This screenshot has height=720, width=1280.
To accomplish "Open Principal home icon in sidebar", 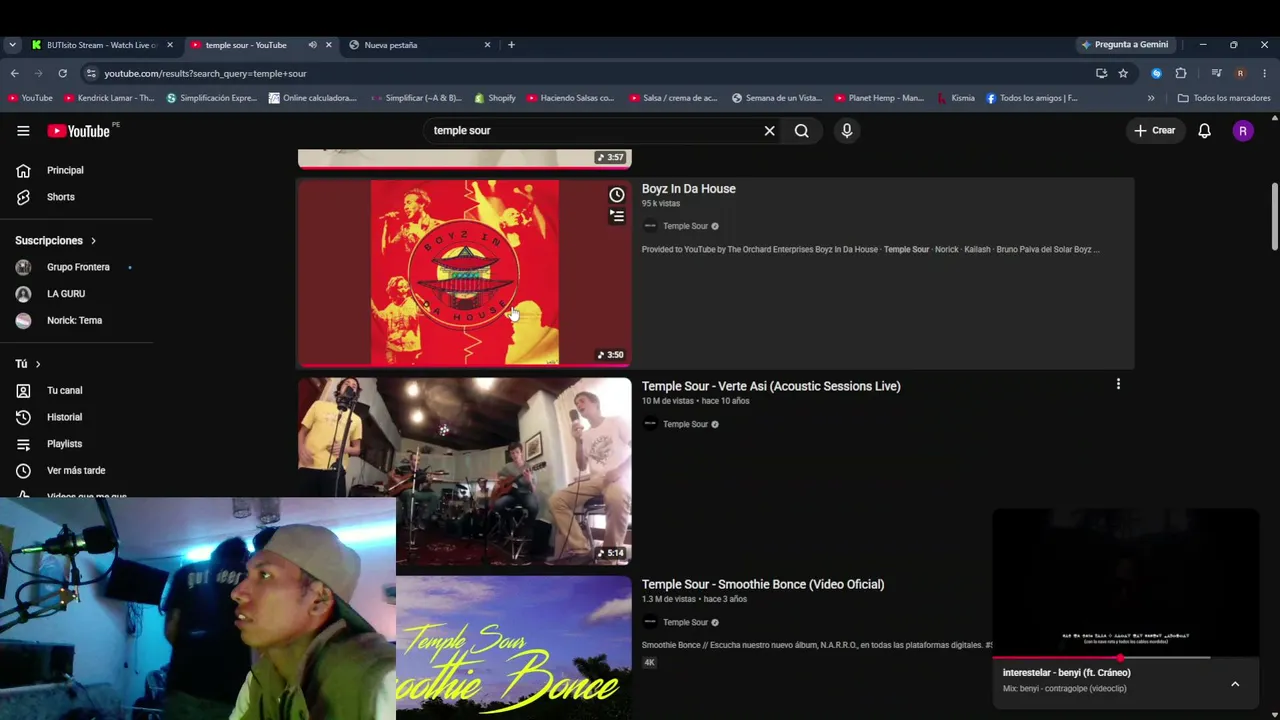I will [x=23, y=170].
